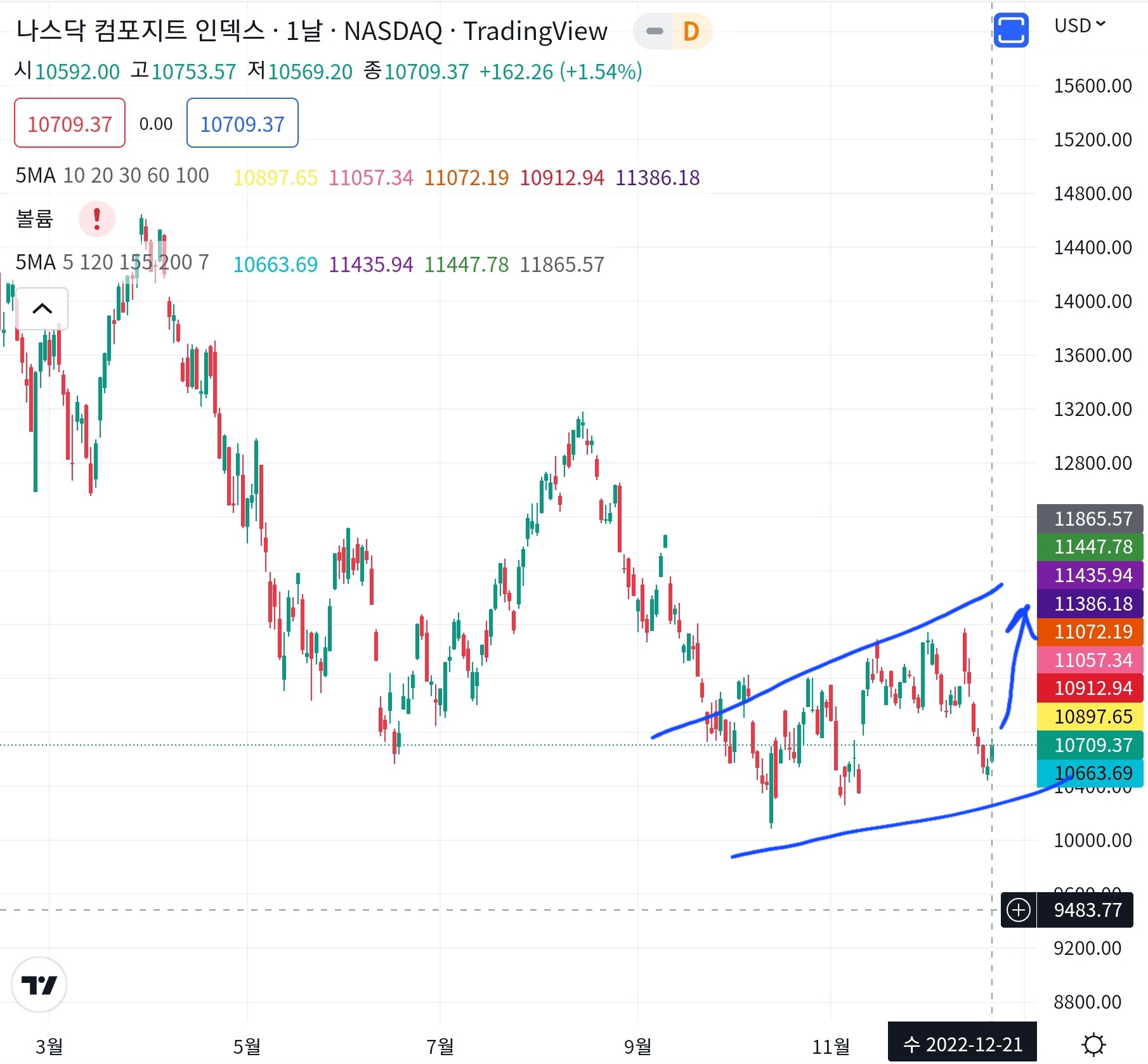The height and width of the screenshot is (1064, 1148).
Task: Click the red sell price 10709.37 button
Action: coord(70,123)
